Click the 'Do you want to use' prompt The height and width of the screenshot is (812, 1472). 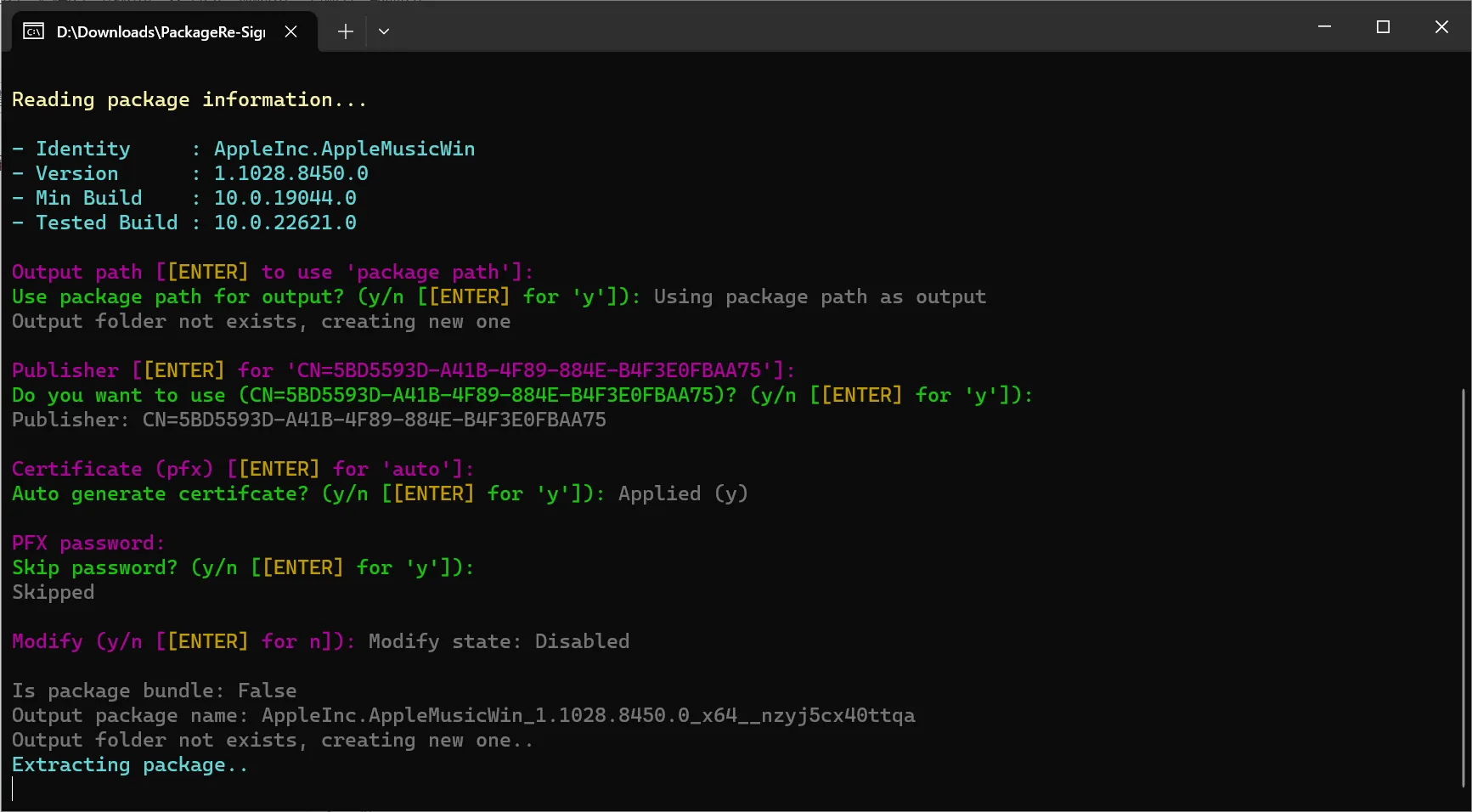tap(522, 395)
